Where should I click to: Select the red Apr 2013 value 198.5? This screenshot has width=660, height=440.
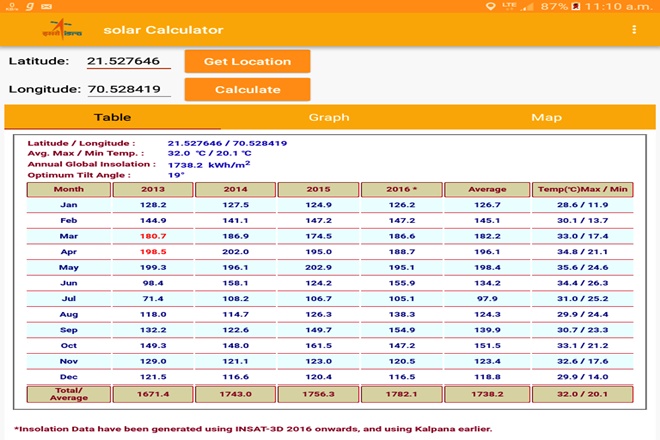click(x=153, y=252)
